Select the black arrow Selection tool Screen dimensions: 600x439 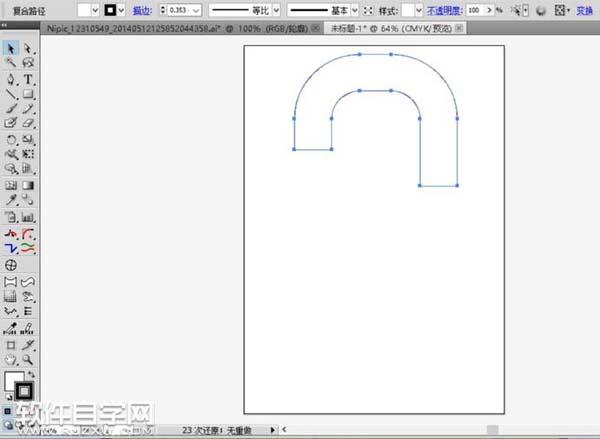pos(11,47)
